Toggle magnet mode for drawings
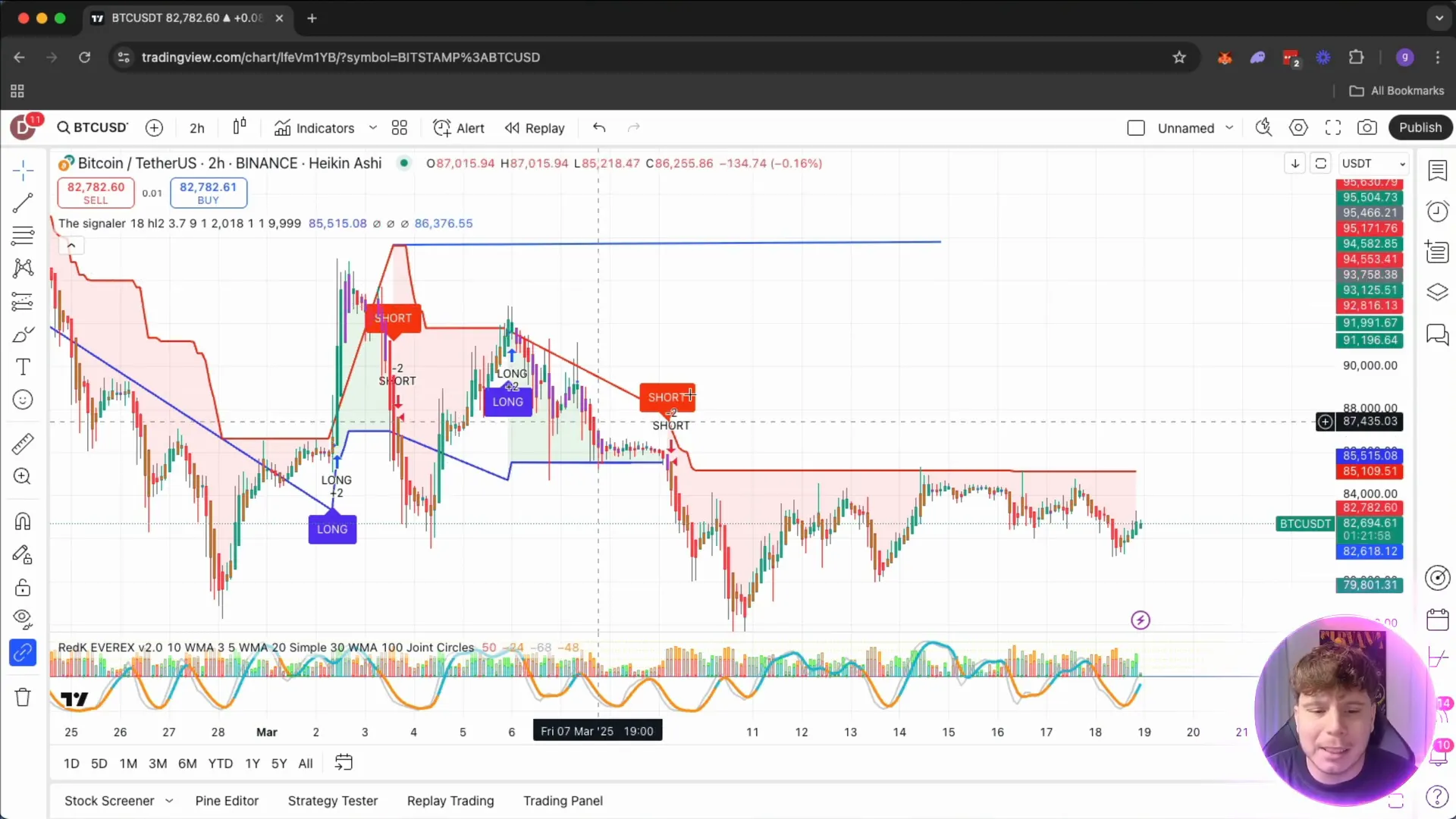This screenshot has width=1456, height=819. point(23,522)
